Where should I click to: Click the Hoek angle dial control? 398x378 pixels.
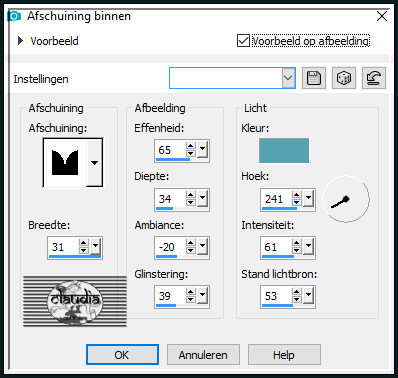pos(346,199)
